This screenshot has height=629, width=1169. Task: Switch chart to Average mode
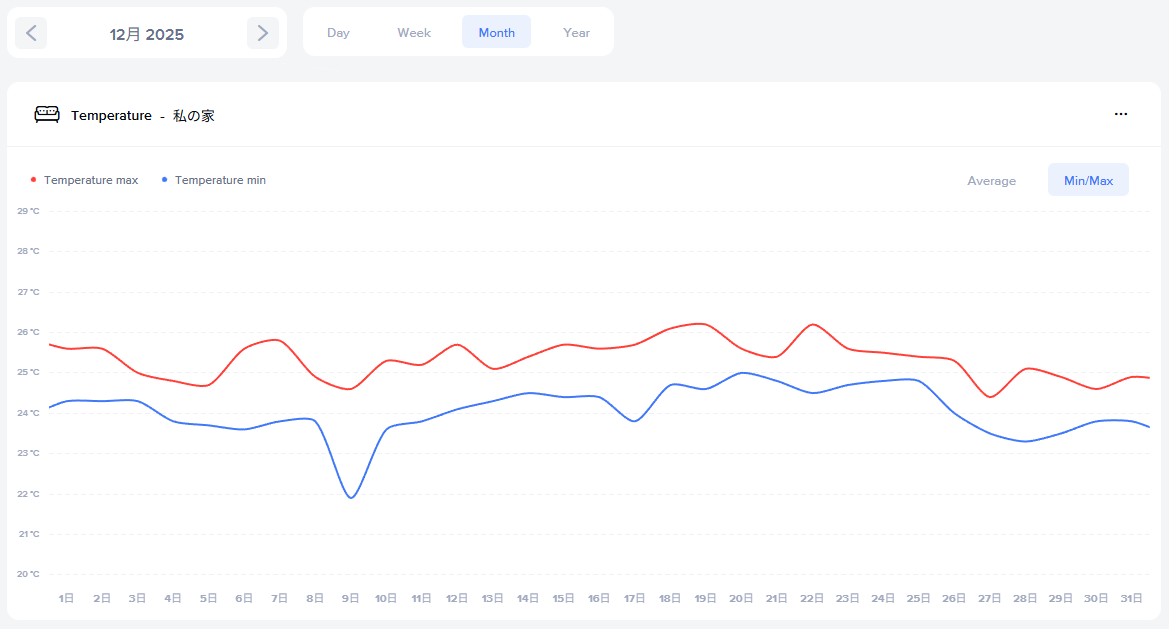point(991,181)
